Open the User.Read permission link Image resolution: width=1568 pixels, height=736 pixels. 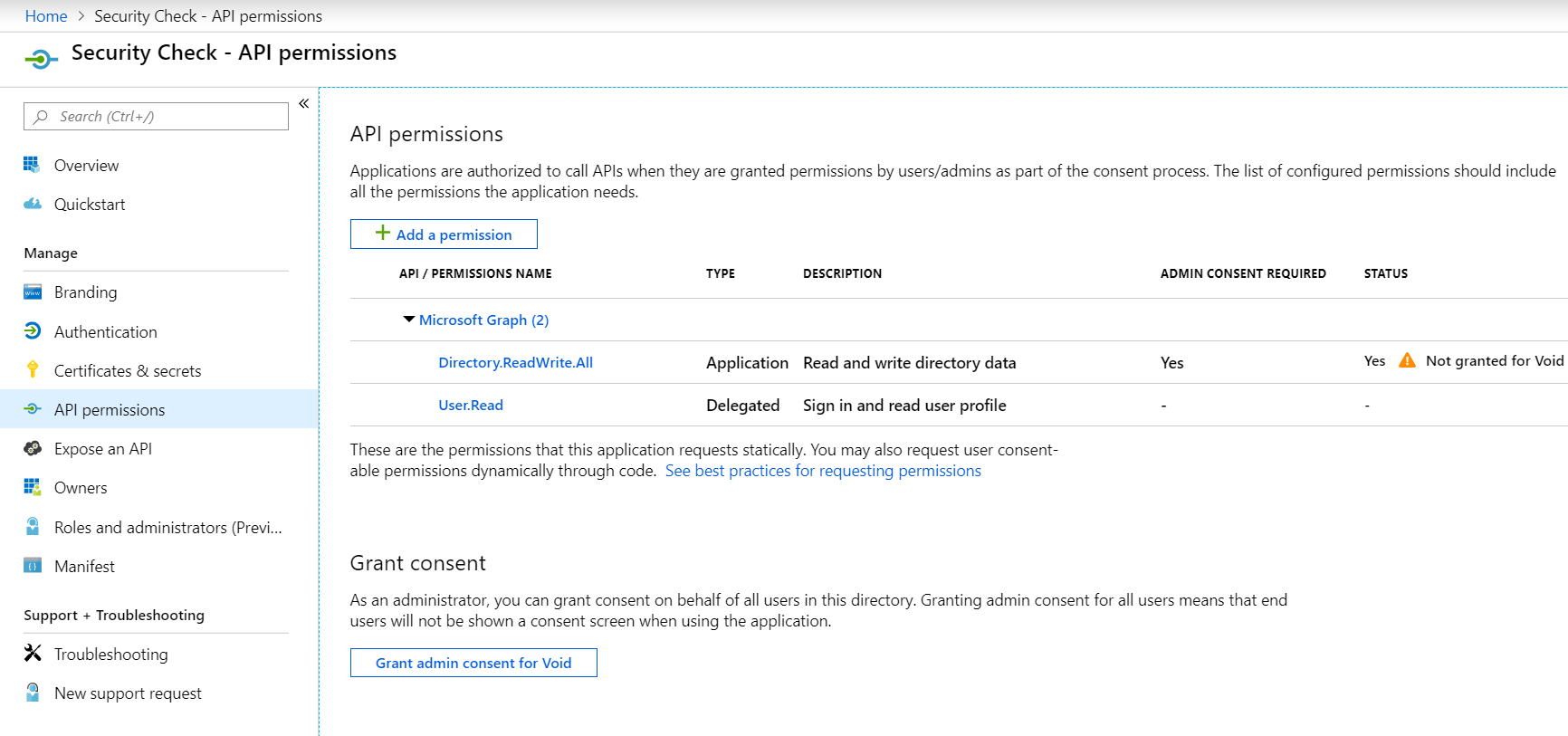pos(471,405)
